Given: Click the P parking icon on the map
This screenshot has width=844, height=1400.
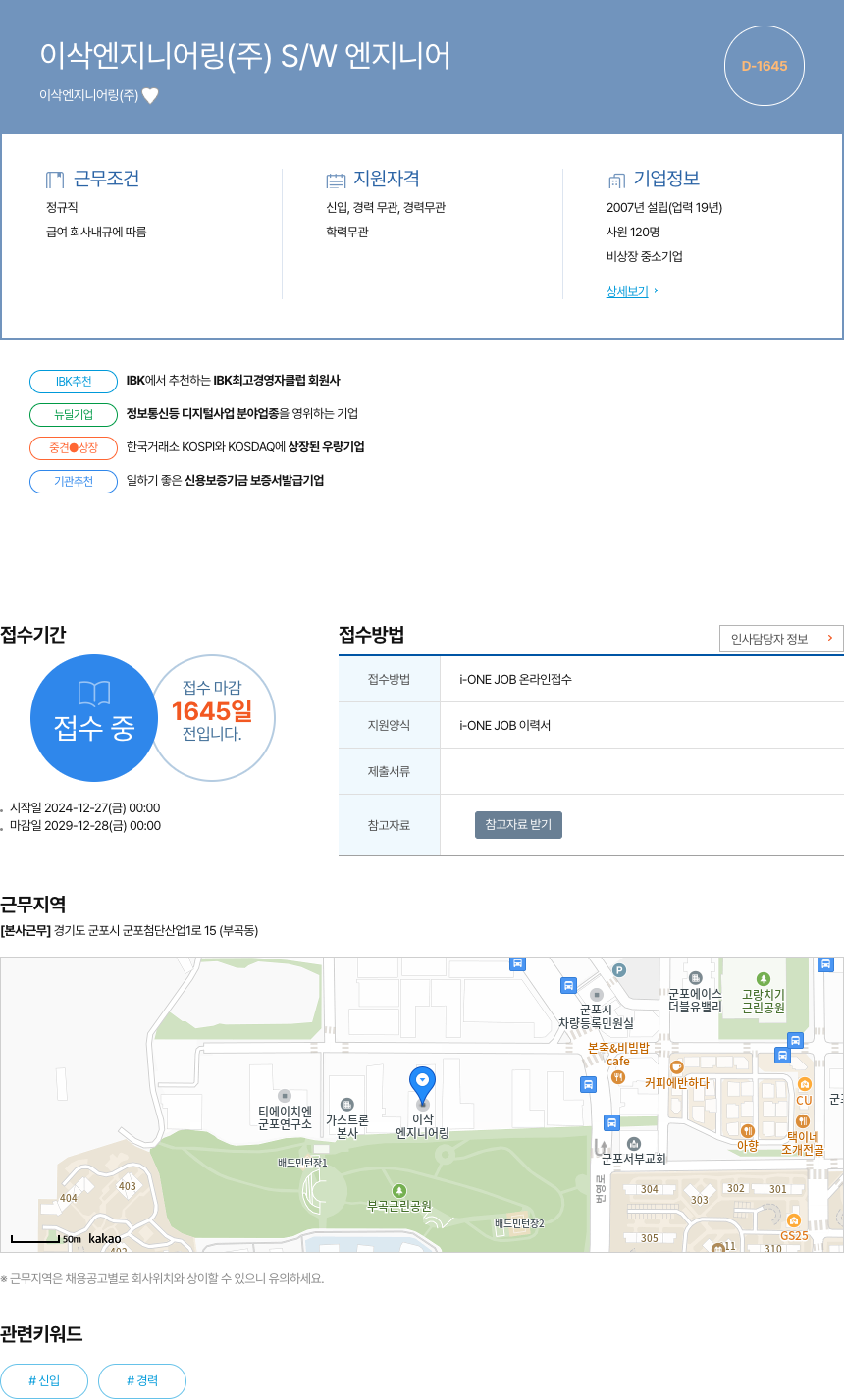Looking at the screenshot, I should pos(619,971).
